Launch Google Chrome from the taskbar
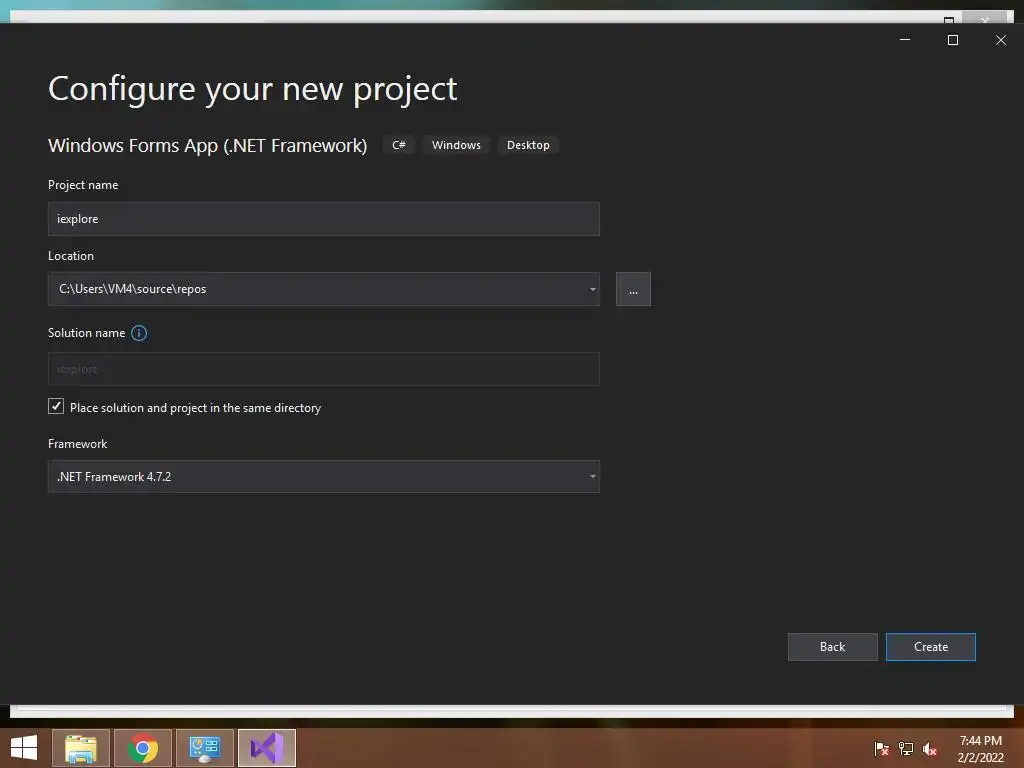Viewport: 1024px width, 768px height. click(x=143, y=748)
